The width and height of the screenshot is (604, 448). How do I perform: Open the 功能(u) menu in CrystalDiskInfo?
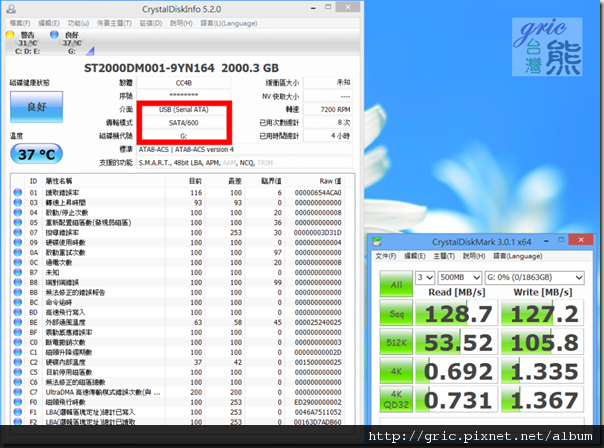point(78,23)
